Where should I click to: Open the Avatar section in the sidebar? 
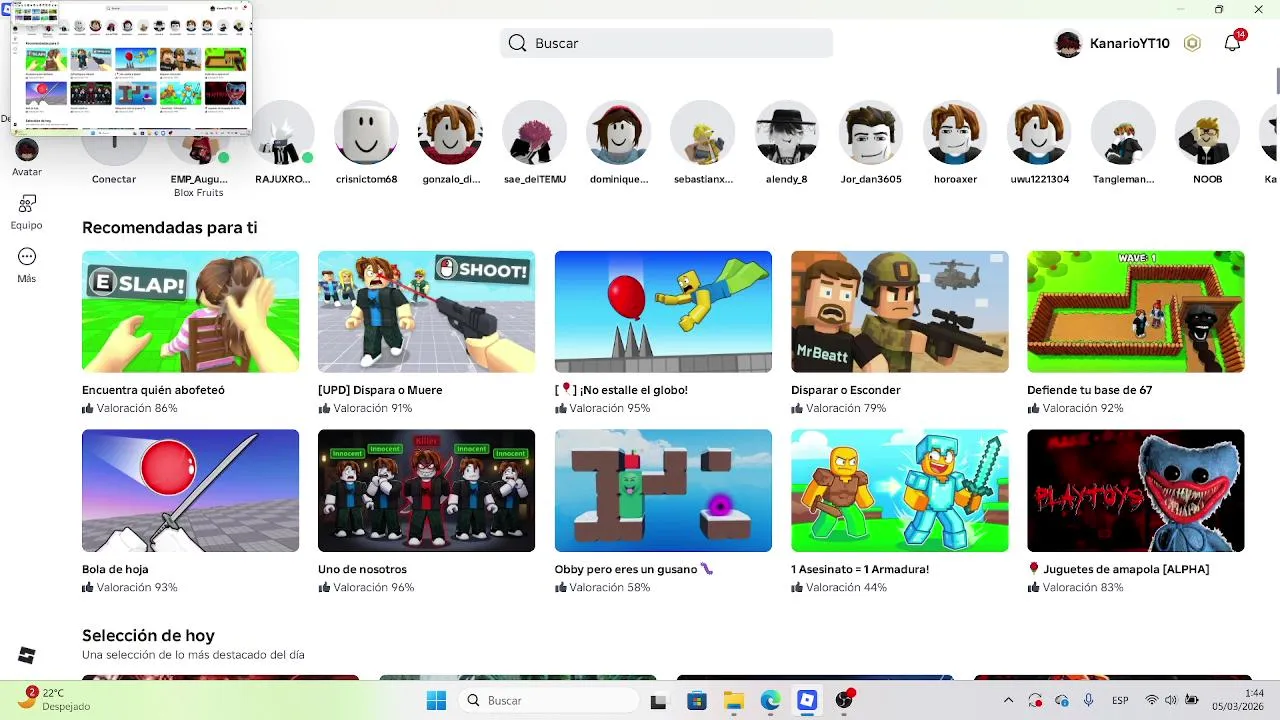[x=27, y=158]
